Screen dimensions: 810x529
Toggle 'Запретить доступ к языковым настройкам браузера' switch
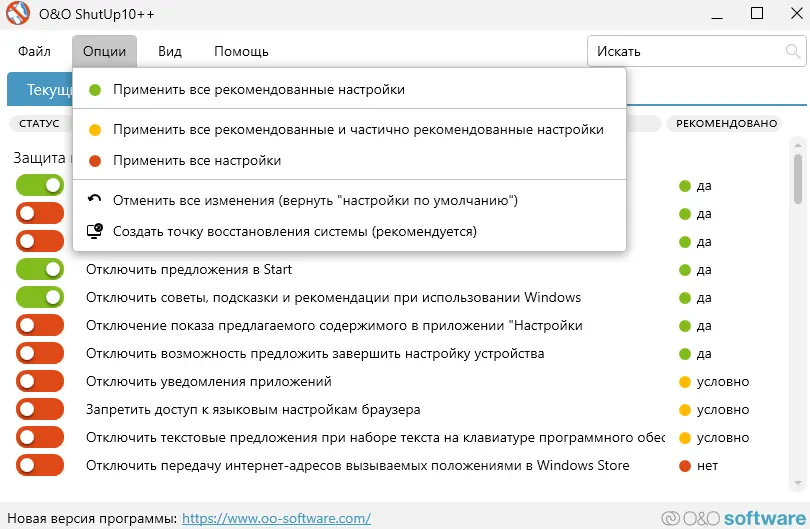tap(40, 409)
